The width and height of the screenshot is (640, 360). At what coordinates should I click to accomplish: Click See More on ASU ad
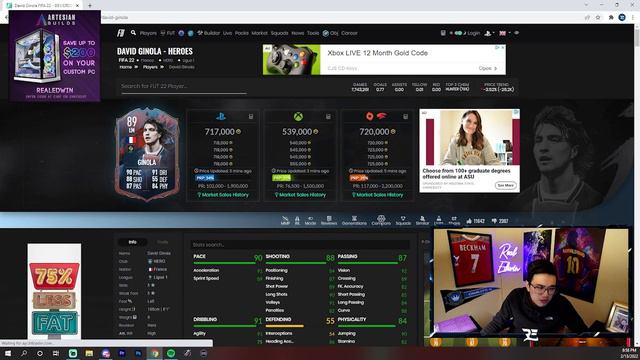pos(506,185)
